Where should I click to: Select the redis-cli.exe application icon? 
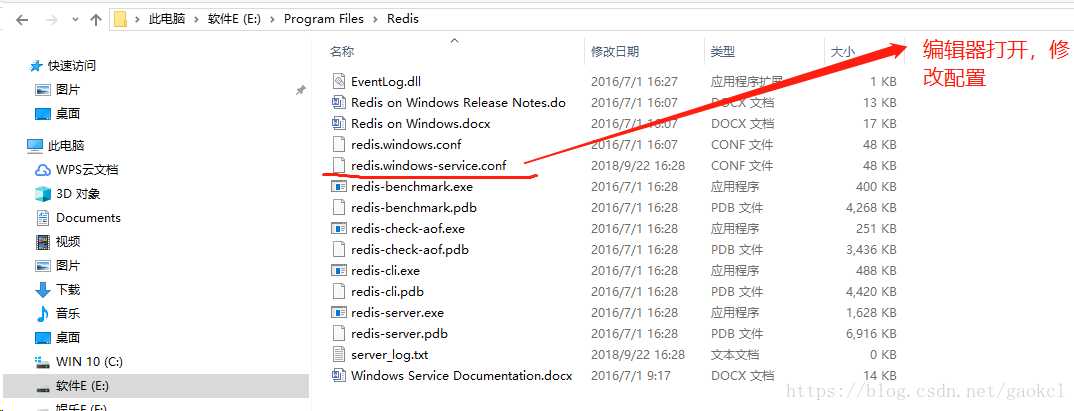coord(338,271)
